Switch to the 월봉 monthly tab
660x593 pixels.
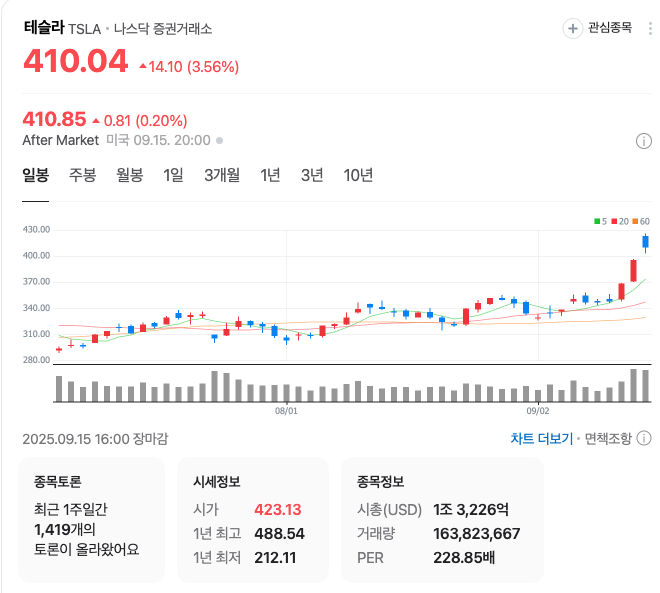[x=130, y=175]
